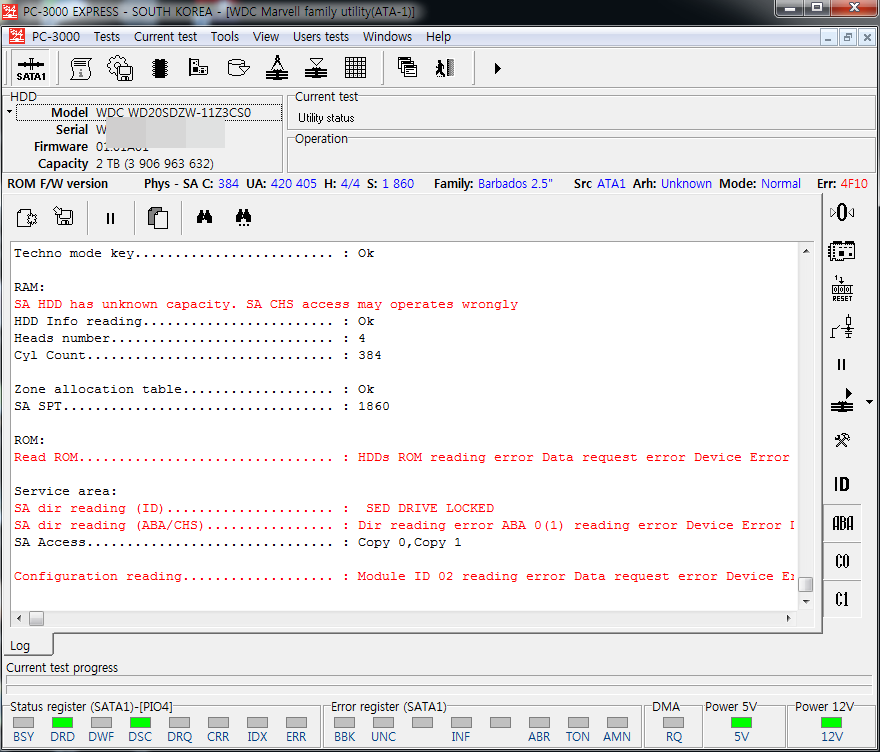Click the 'Read ROM' error log line
Image resolution: width=880 pixels, height=752 pixels.
pyautogui.click(x=402, y=457)
